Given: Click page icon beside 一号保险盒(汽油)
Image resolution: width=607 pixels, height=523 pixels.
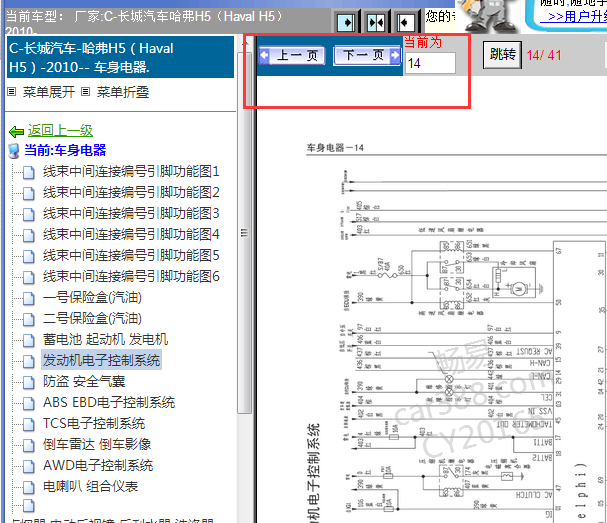Looking at the screenshot, I should tap(28, 298).
